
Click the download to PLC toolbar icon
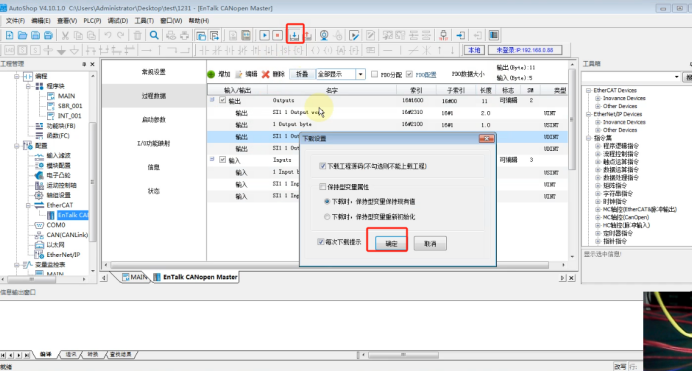click(x=295, y=35)
